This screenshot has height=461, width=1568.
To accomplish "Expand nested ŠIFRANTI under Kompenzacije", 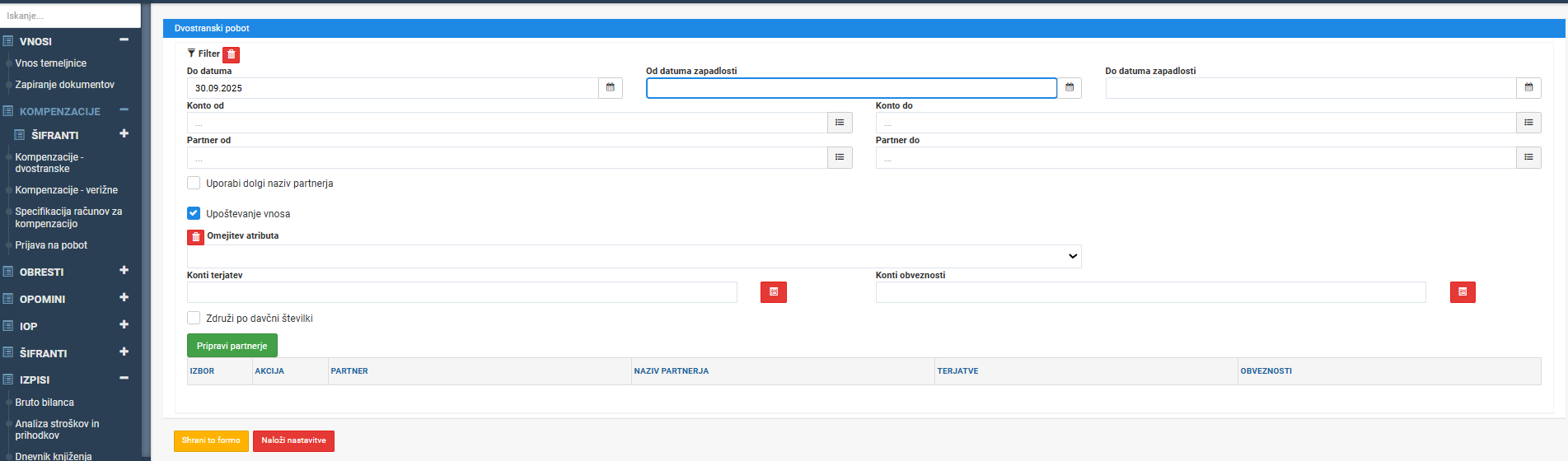I will coord(124,133).
